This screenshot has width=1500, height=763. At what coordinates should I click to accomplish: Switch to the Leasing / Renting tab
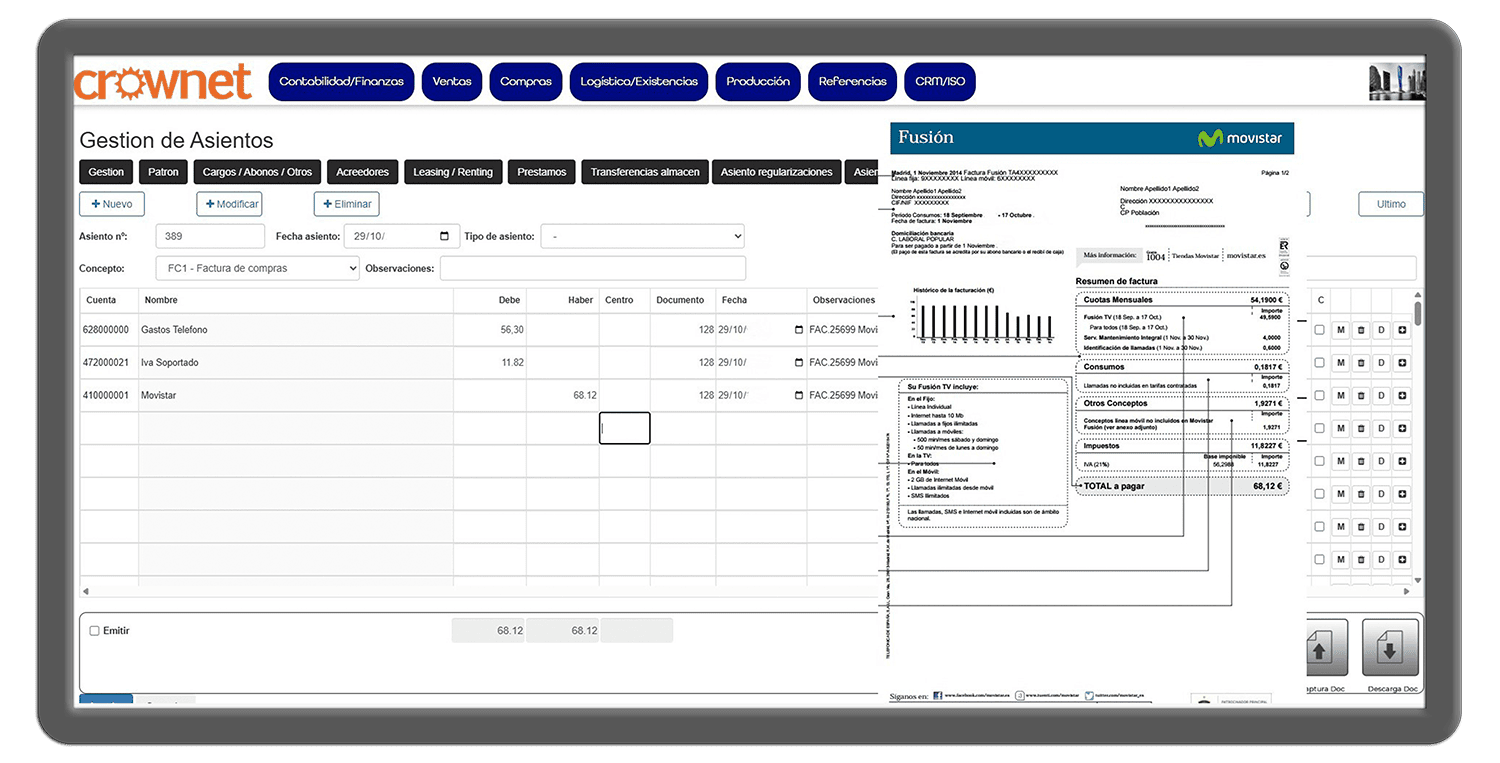[453, 172]
